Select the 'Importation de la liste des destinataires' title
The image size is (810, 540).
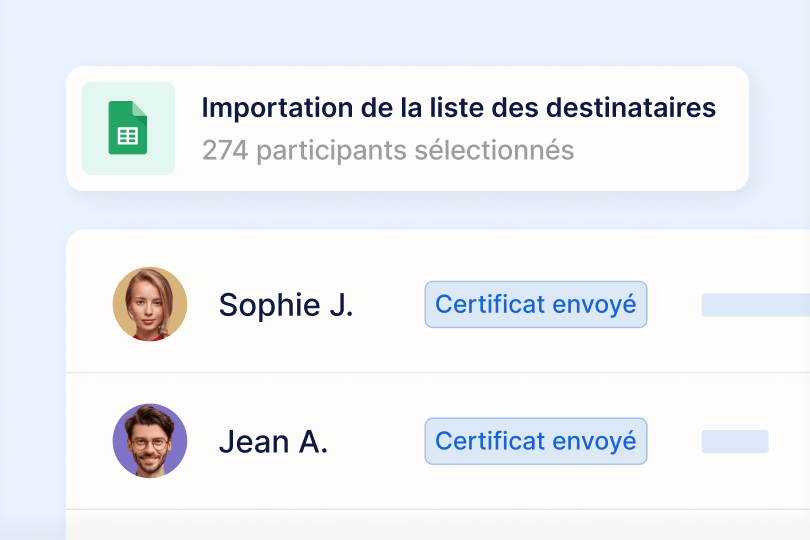[x=458, y=108]
